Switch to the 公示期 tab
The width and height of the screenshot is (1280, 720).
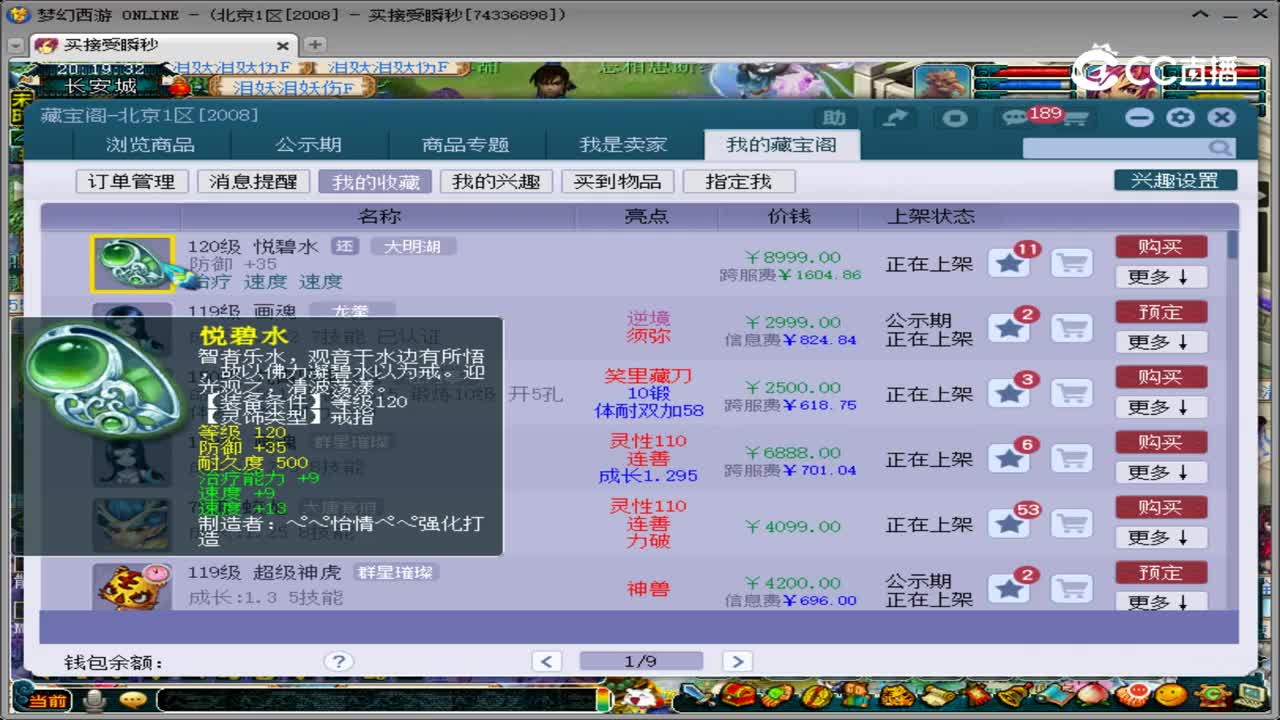pyautogui.click(x=309, y=145)
